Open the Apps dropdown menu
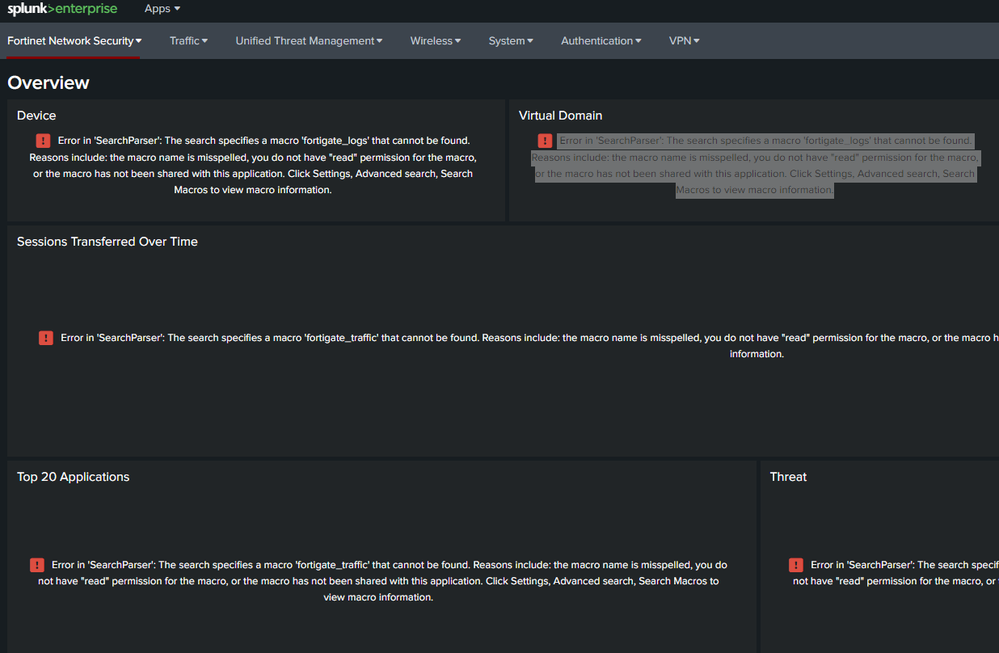The width and height of the screenshot is (999, 653). 162,9
